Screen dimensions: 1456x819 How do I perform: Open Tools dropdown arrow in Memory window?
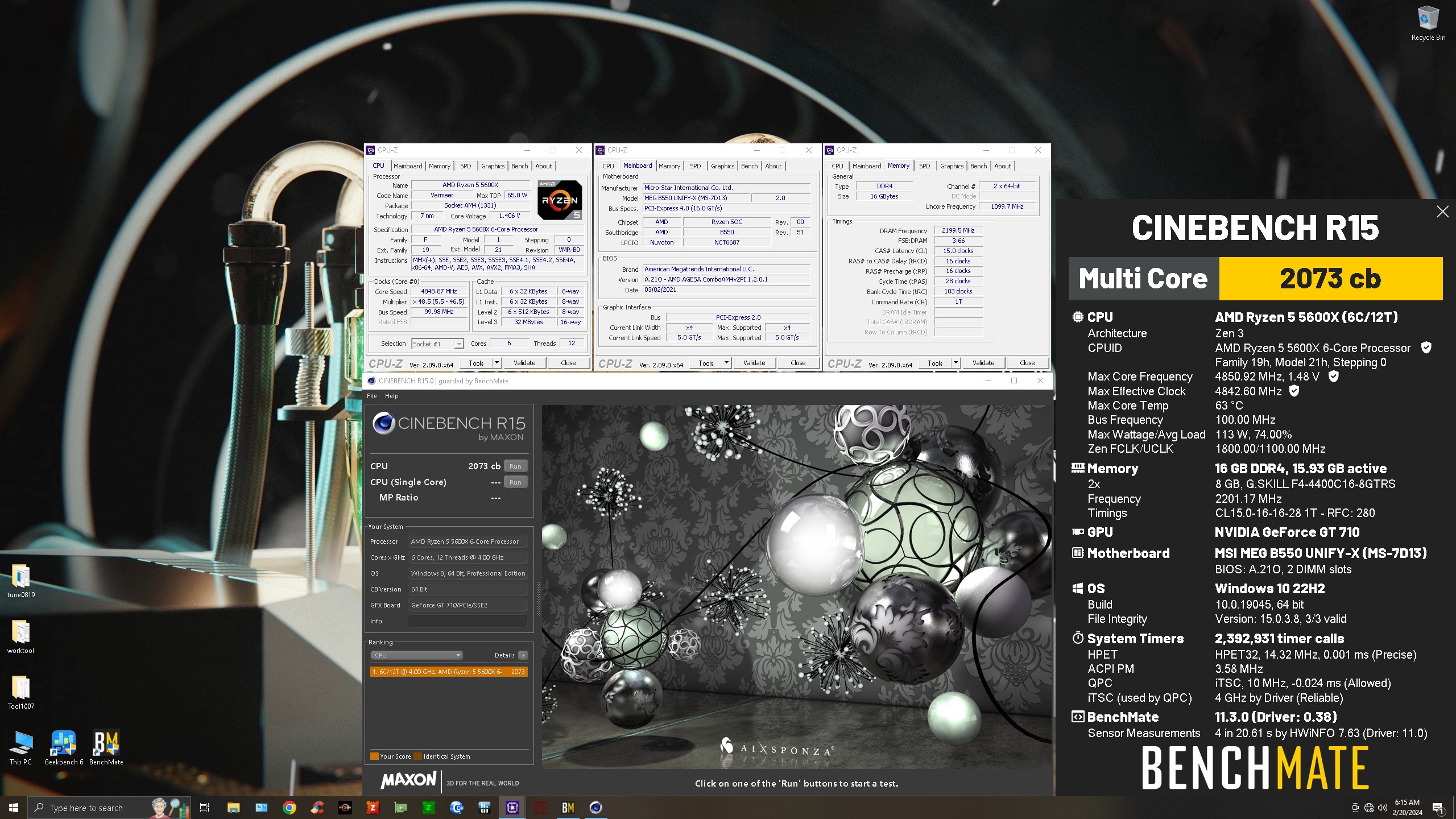(955, 363)
